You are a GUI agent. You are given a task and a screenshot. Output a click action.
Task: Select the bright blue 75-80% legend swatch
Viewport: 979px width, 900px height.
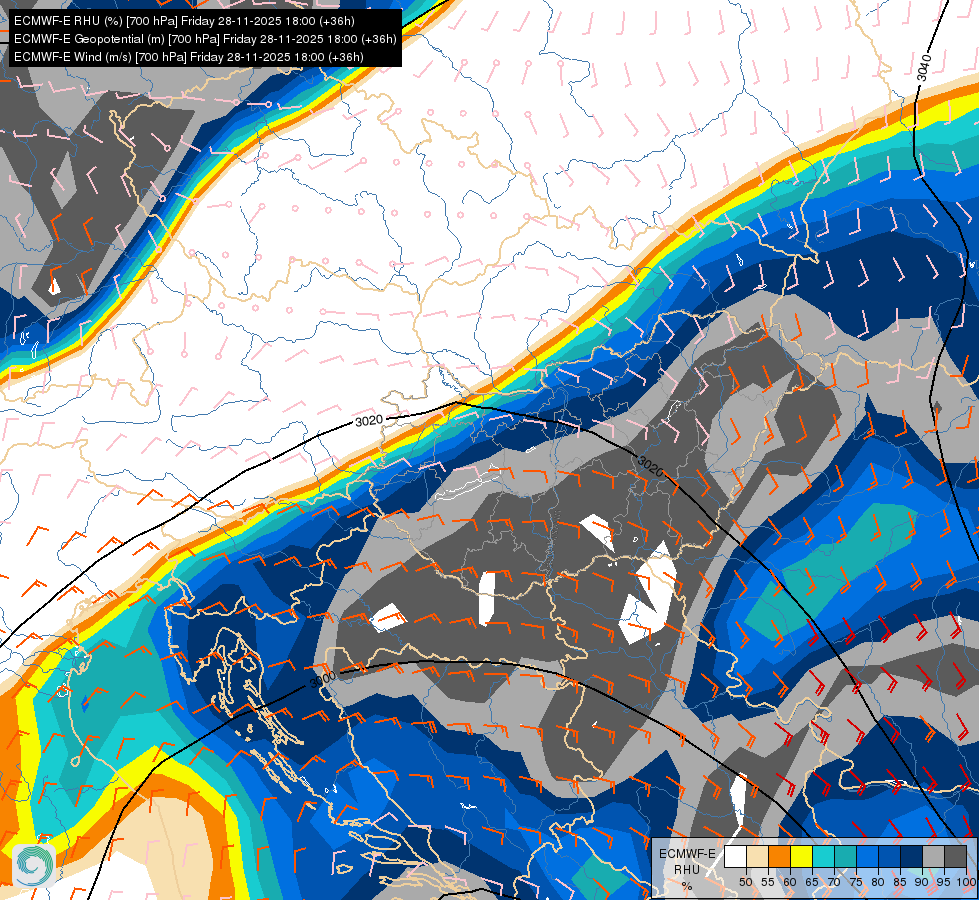(x=868, y=856)
